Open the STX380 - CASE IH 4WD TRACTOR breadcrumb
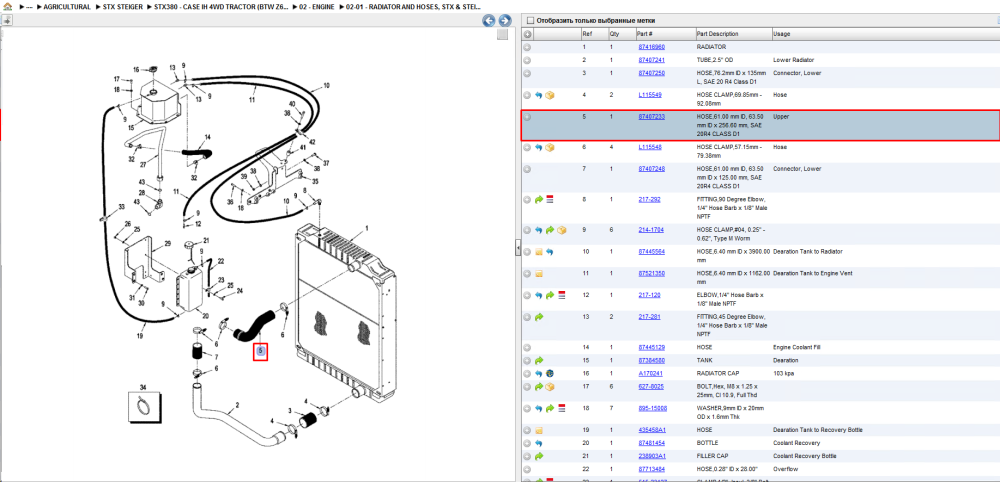Image resolution: width=1000 pixels, height=482 pixels. tap(221, 7)
